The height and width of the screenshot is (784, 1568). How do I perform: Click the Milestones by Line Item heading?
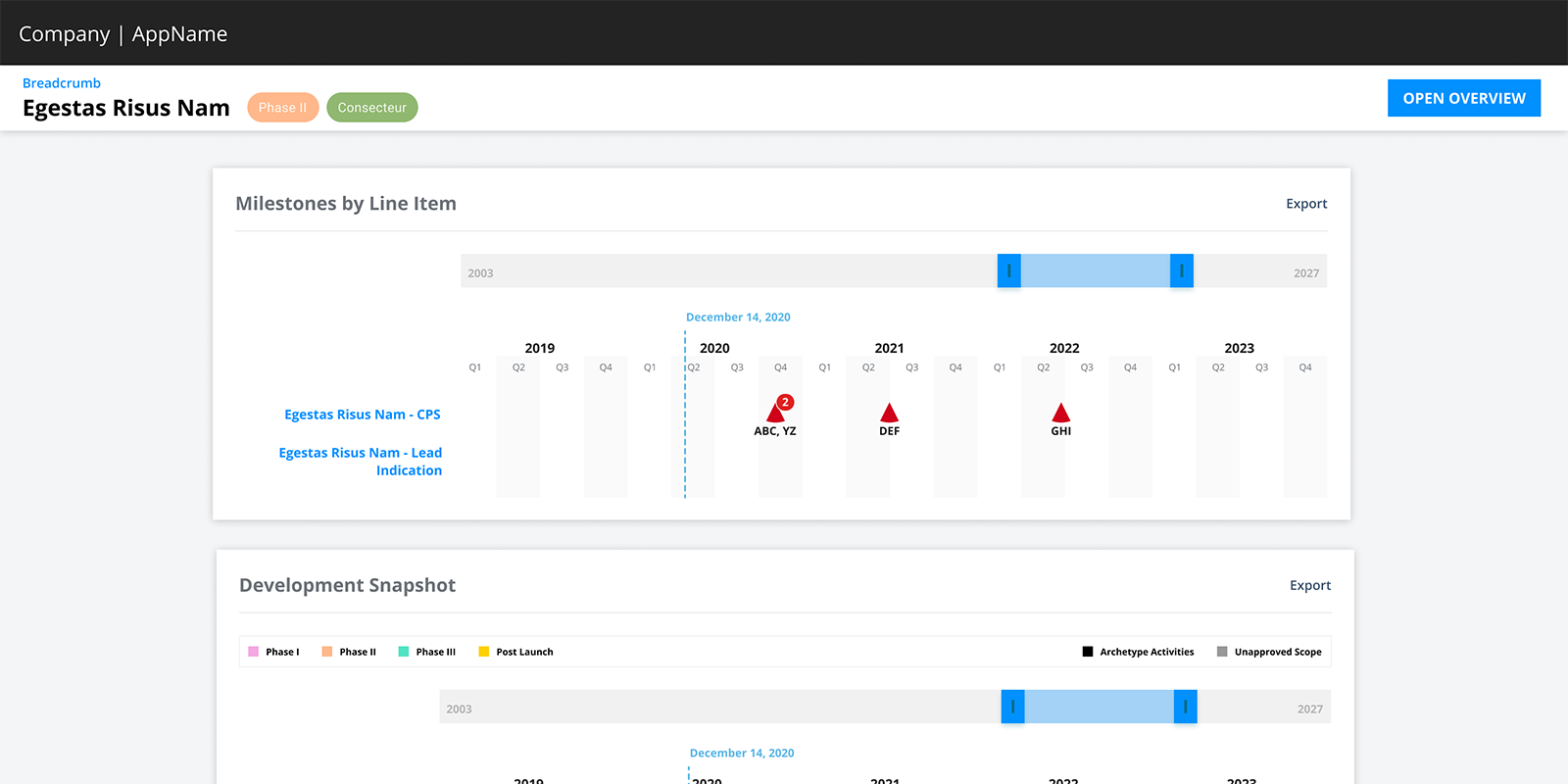pyautogui.click(x=346, y=204)
